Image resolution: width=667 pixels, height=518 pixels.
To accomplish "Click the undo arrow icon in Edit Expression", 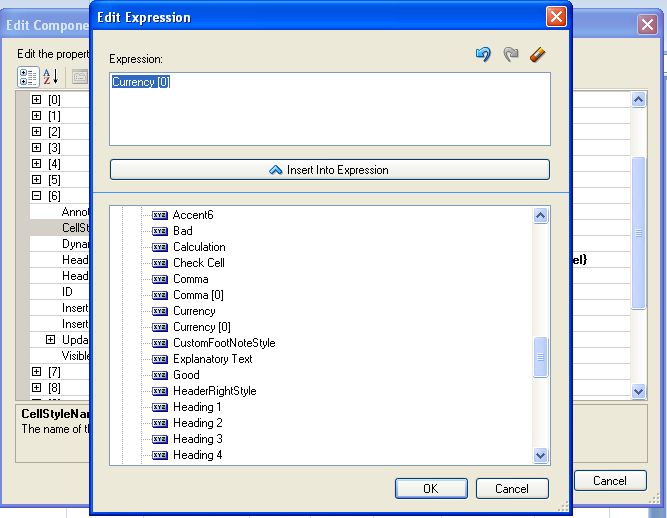I will (x=483, y=54).
